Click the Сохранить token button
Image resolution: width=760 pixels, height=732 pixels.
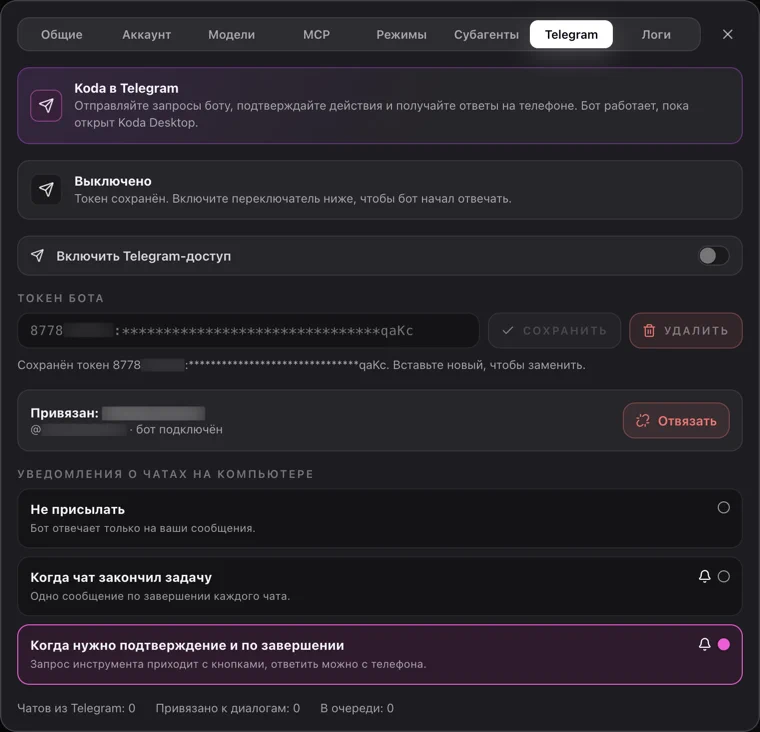(554, 331)
